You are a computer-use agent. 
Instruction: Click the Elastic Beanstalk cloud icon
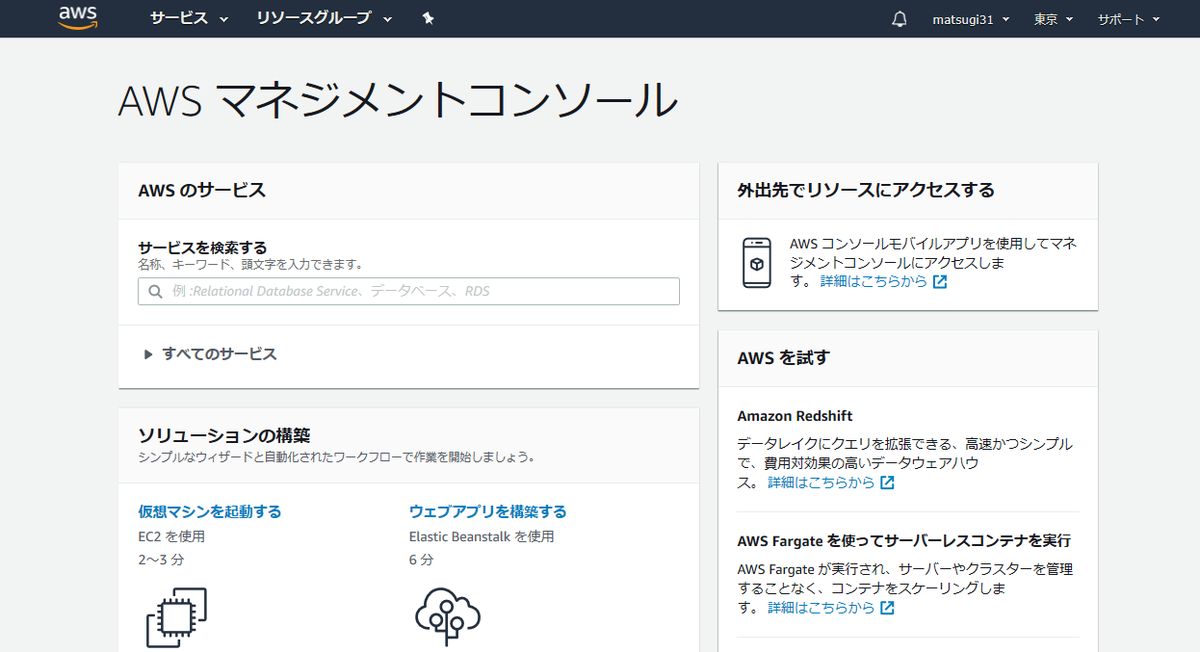[447, 617]
